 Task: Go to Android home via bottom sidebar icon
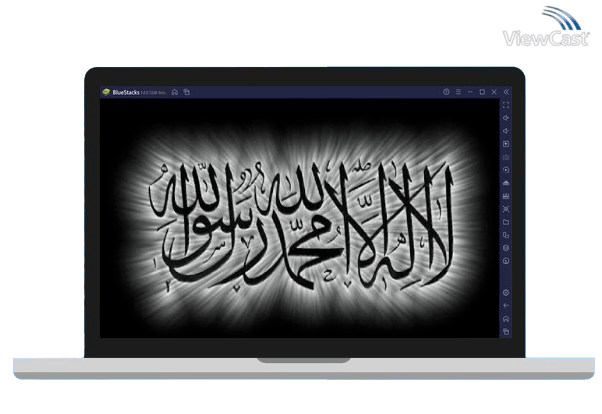click(x=506, y=319)
